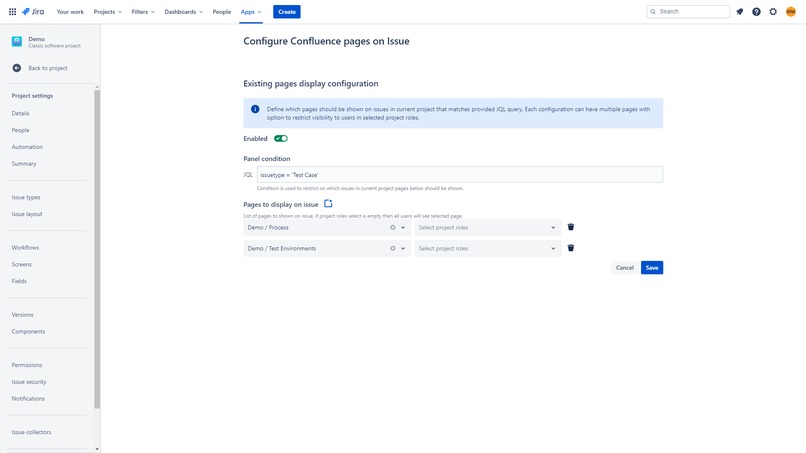
Task: Open Permissions settings
Action: (x=27, y=365)
